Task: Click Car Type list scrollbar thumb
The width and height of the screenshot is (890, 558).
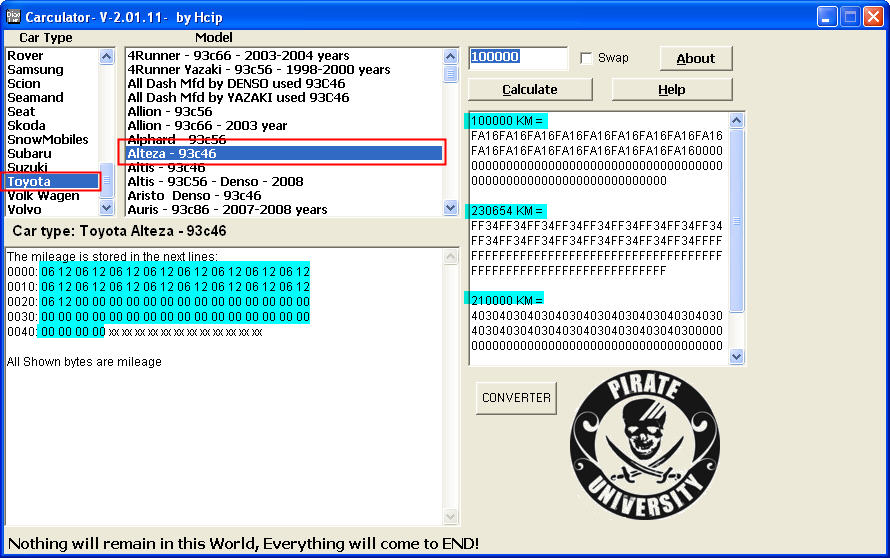Action: (106, 180)
